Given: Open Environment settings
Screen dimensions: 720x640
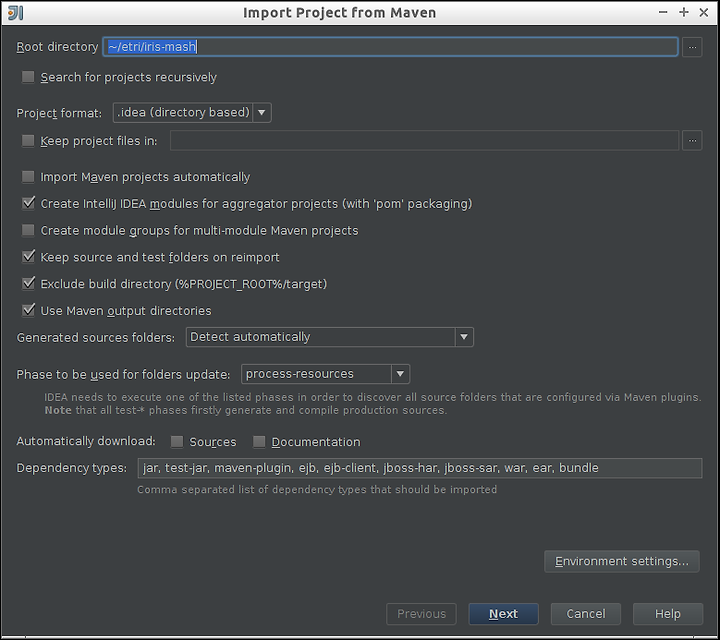Looking at the screenshot, I should click(622, 561).
